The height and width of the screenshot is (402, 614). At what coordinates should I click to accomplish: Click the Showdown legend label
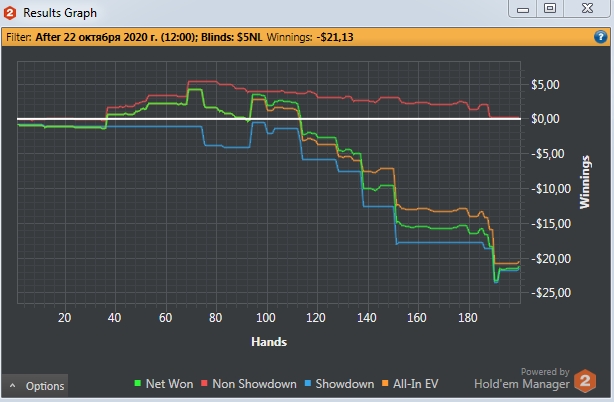click(x=345, y=384)
